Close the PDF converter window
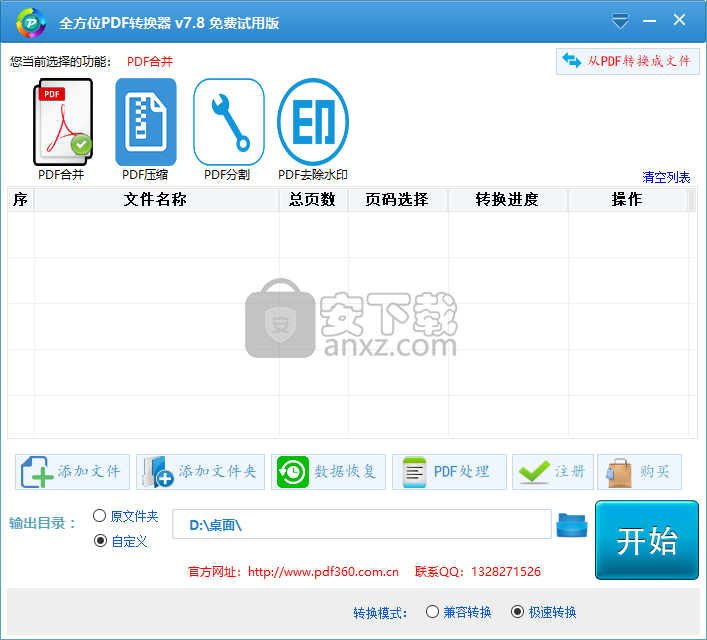This screenshot has height=640, width=707. click(x=679, y=20)
